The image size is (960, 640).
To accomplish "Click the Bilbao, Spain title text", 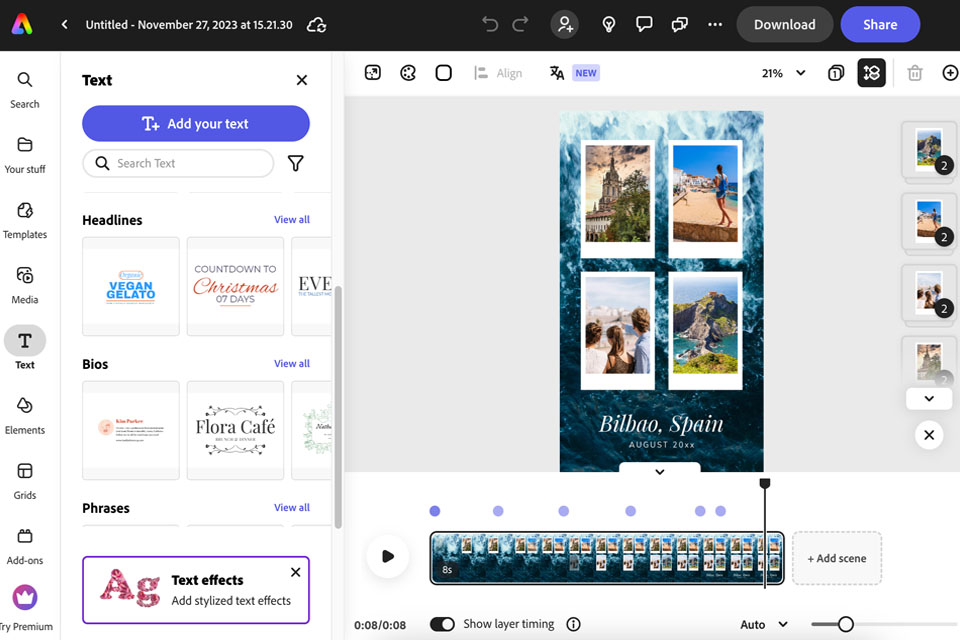I will tap(661, 424).
